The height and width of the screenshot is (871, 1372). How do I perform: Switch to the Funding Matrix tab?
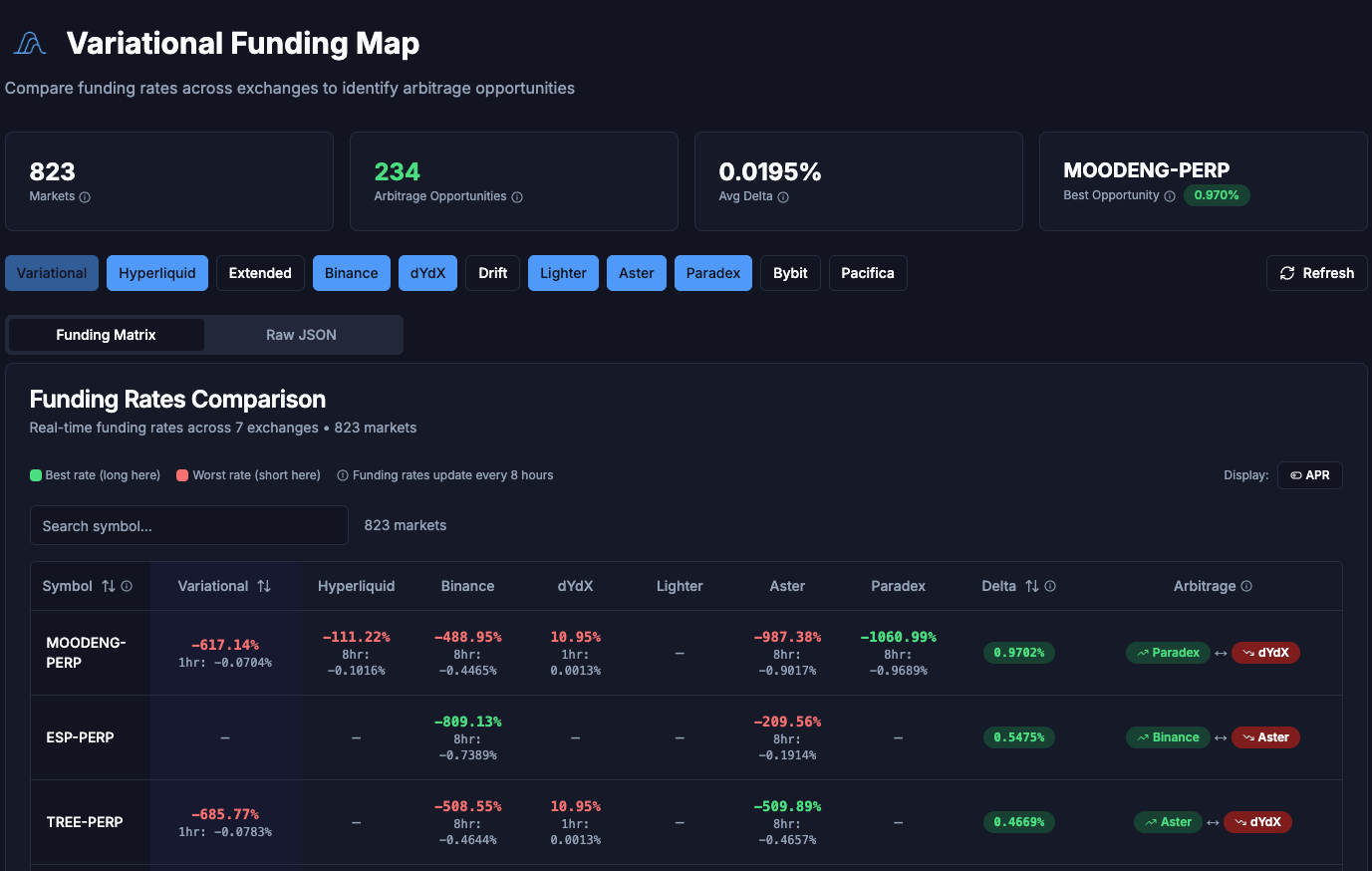click(106, 335)
